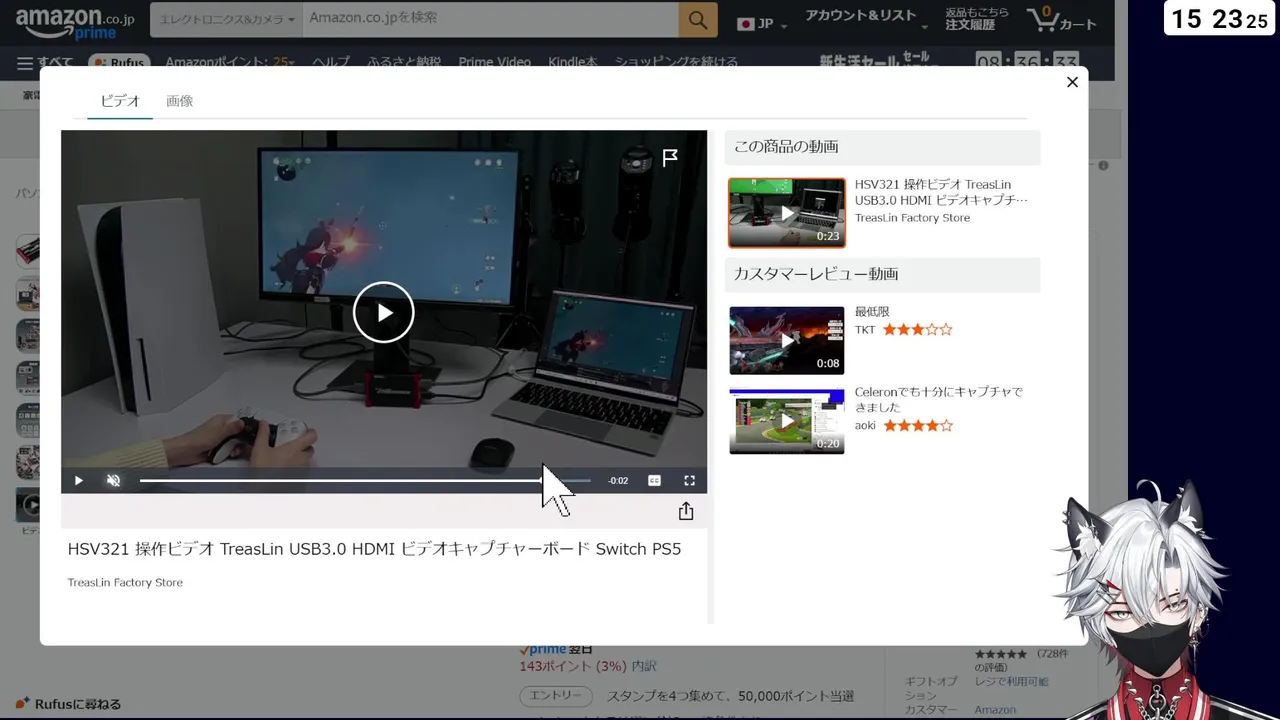Click the orange search magnifier button
1280x720 pixels.
coord(698,19)
